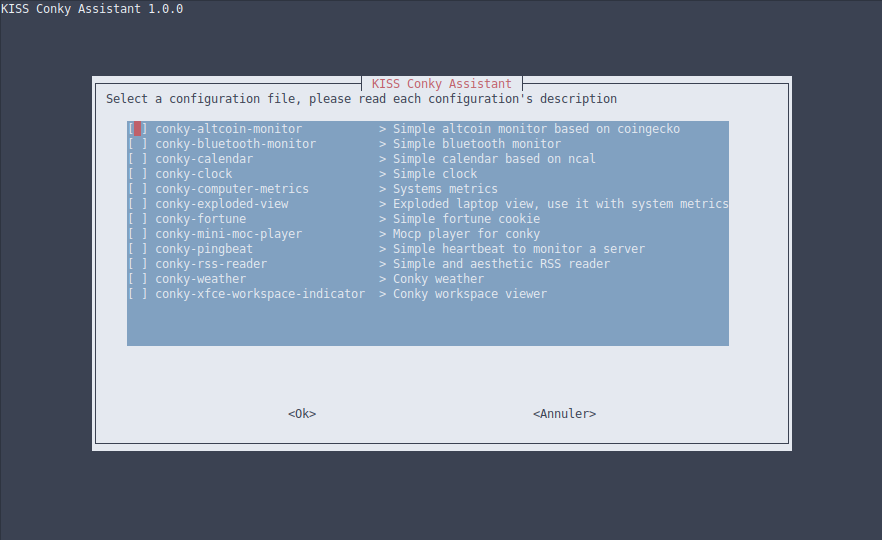This screenshot has height=540, width=882.
Task: Toggle the conky-calendar checkbox
Action: pos(137,159)
